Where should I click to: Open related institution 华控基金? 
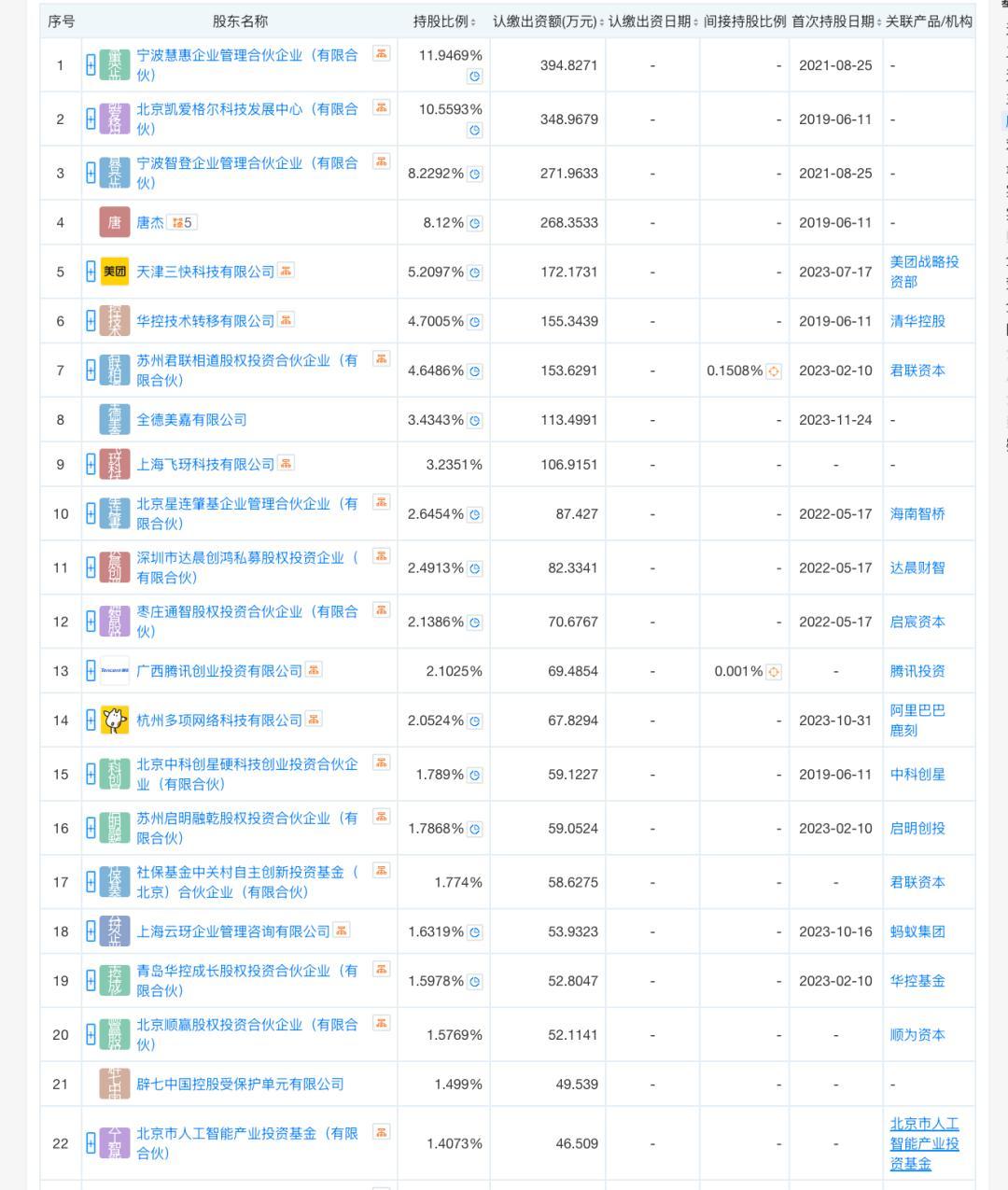[x=917, y=981]
